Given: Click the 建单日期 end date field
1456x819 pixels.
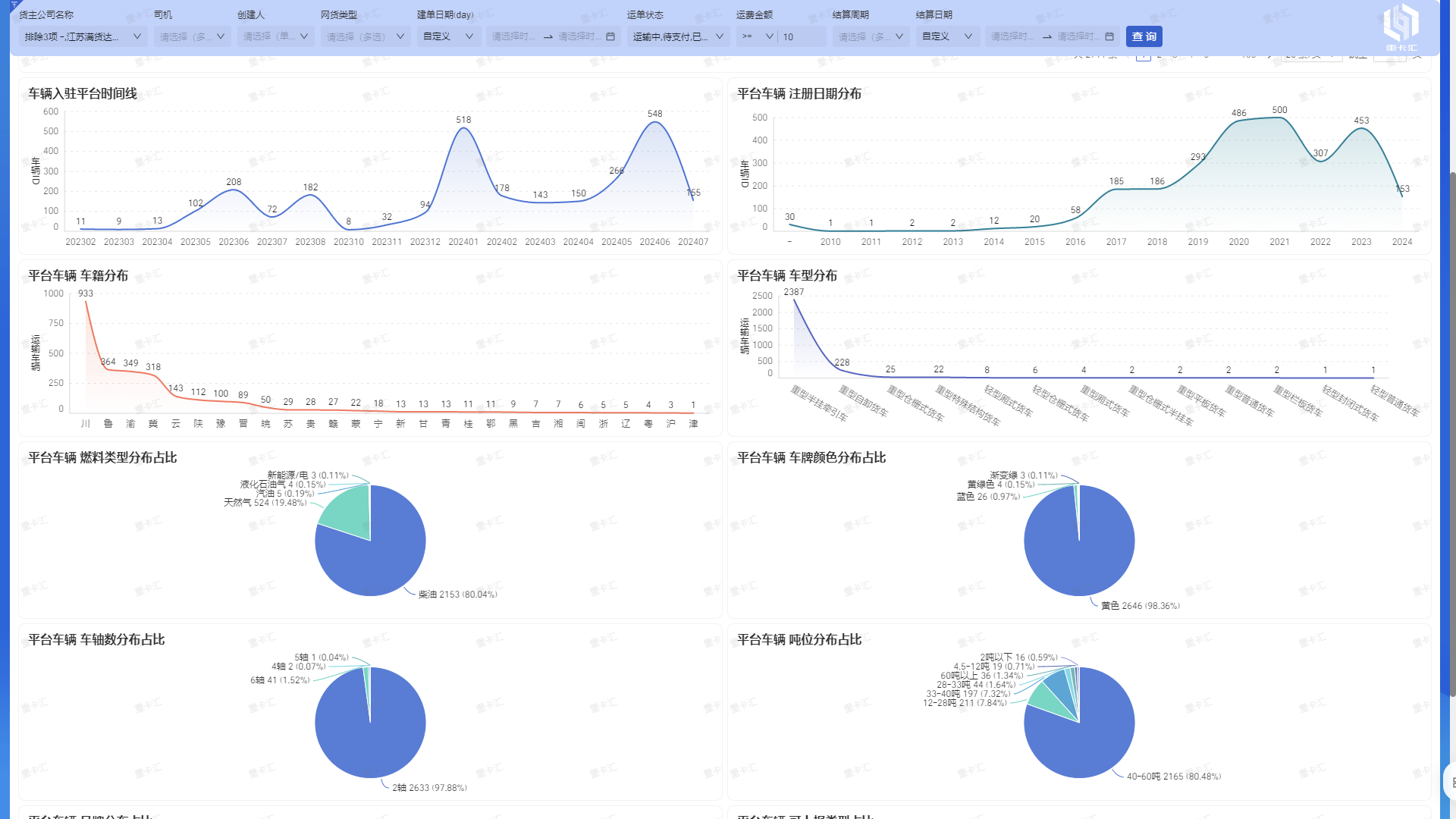Looking at the screenshot, I should [579, 36].
